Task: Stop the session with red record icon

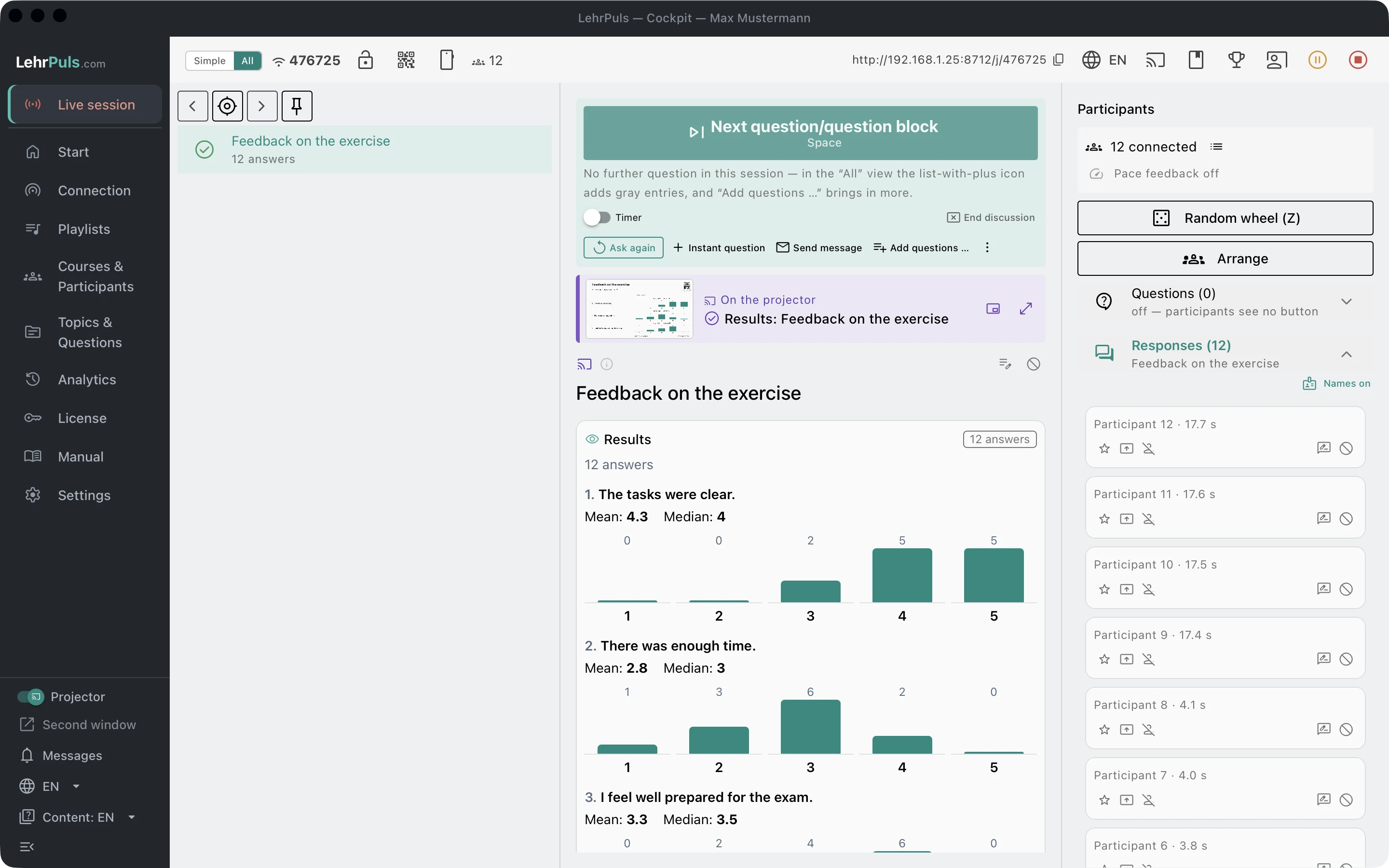Action: pyautogui.click(x=1358, y=60)
